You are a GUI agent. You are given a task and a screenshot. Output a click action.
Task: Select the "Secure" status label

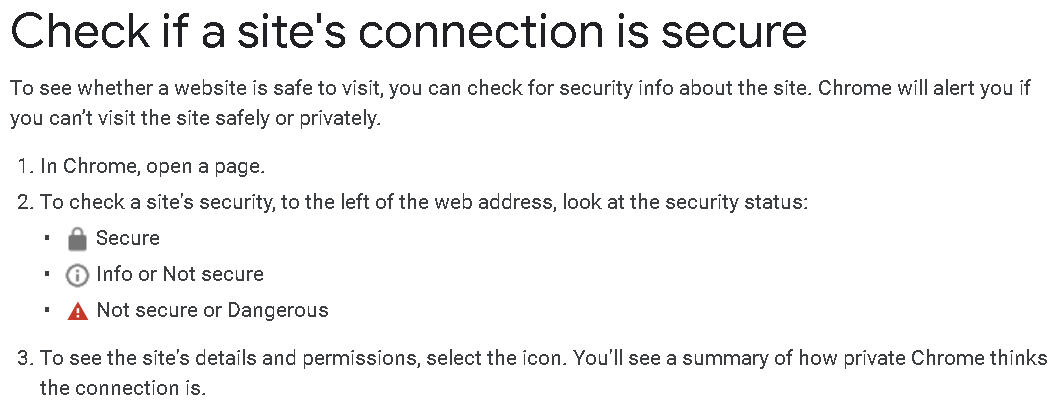(128, 238)
